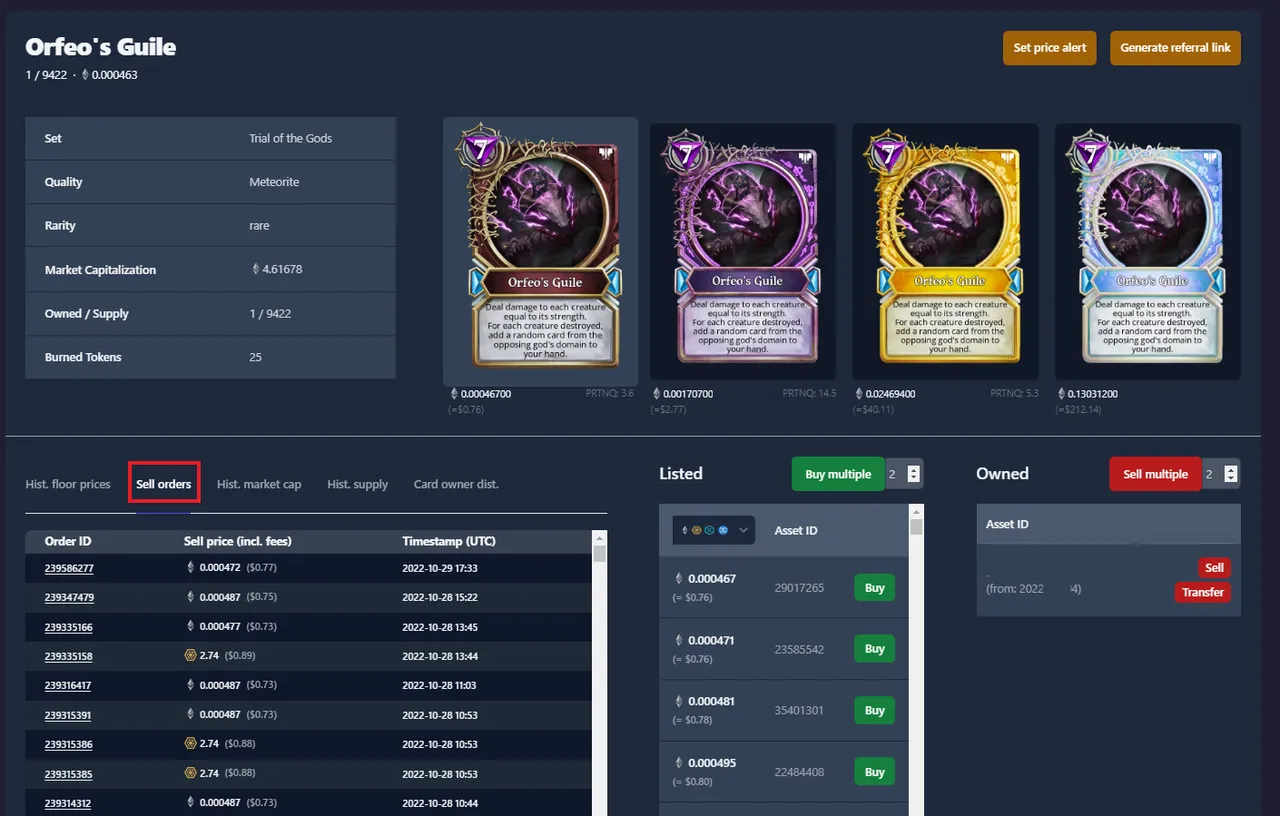Click the green Buy multiple button
Screen dimensions: 1280x816
tap(838, 474)
